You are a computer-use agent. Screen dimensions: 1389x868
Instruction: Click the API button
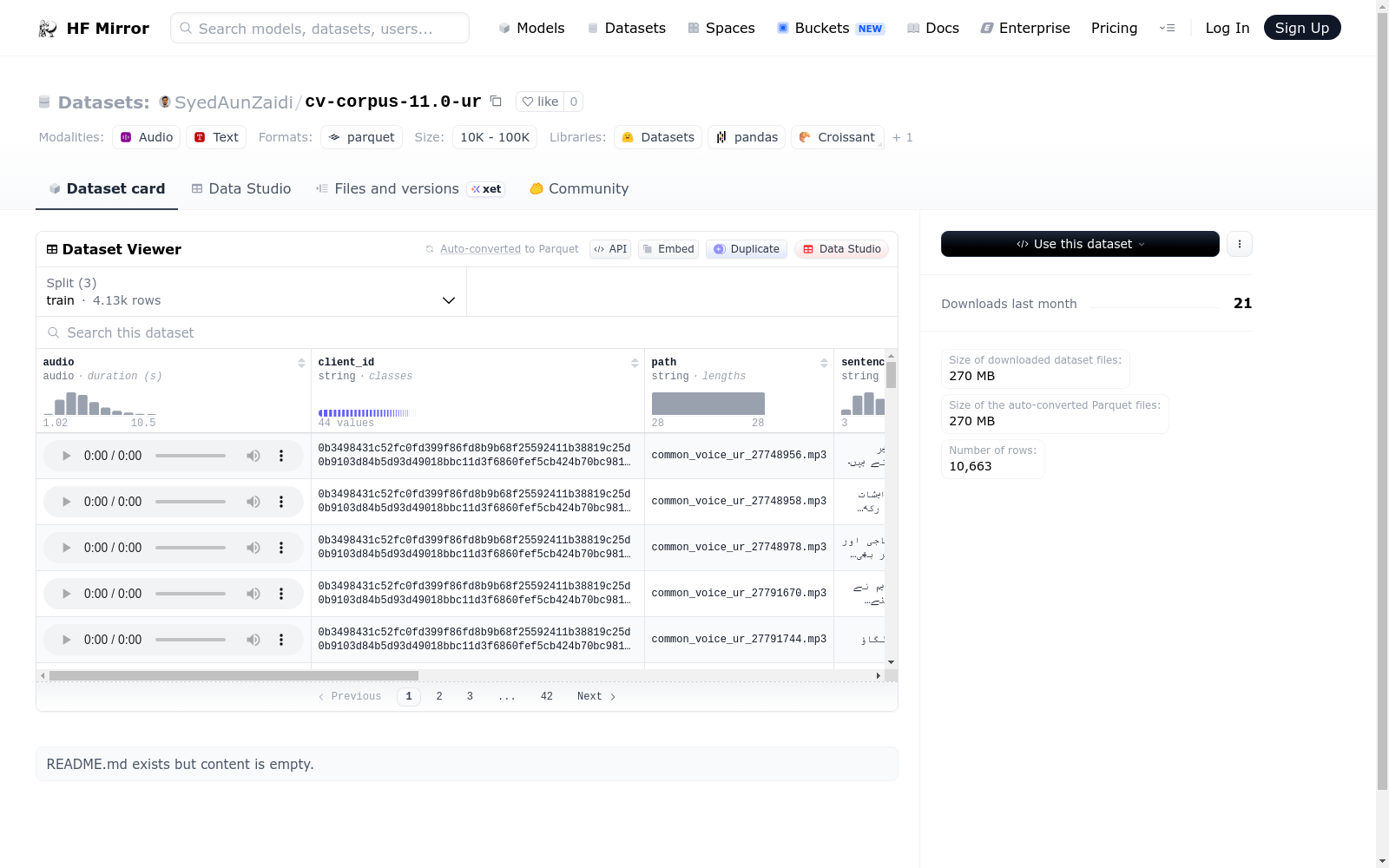(x=610, y=249)
